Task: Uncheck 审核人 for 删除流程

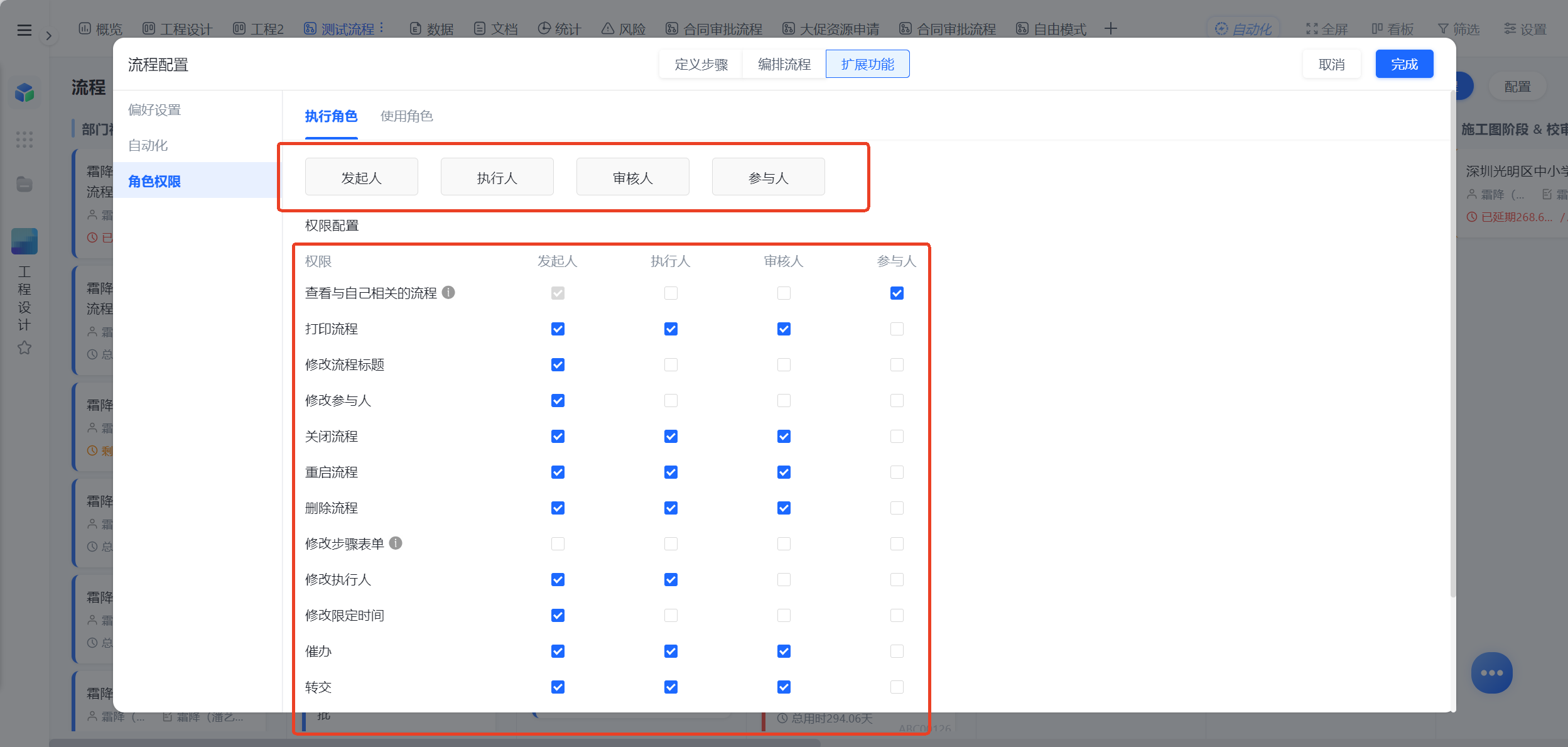Action: coord(784,508)
